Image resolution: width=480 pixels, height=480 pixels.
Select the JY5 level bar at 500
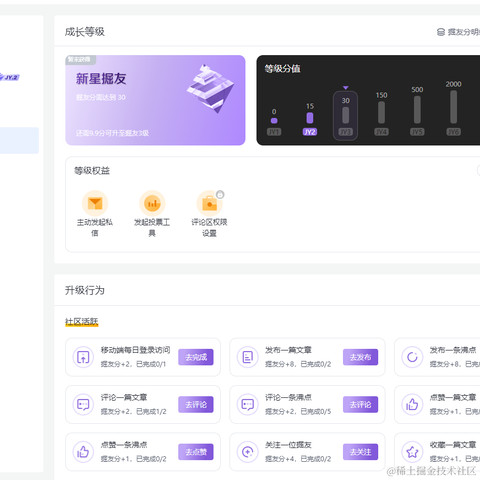tap(417, 110)
